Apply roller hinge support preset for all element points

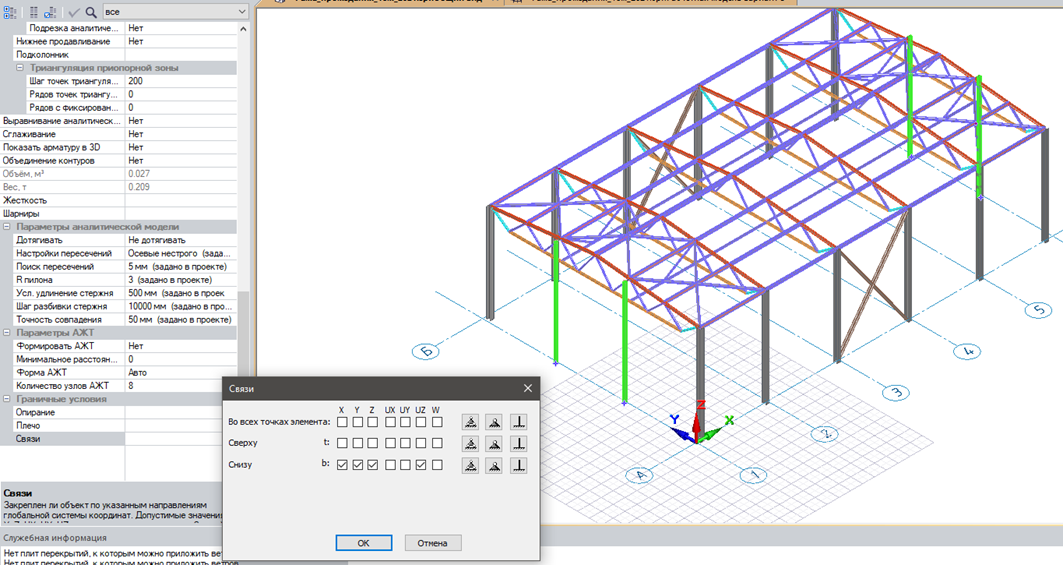click(x=470, y=422)
